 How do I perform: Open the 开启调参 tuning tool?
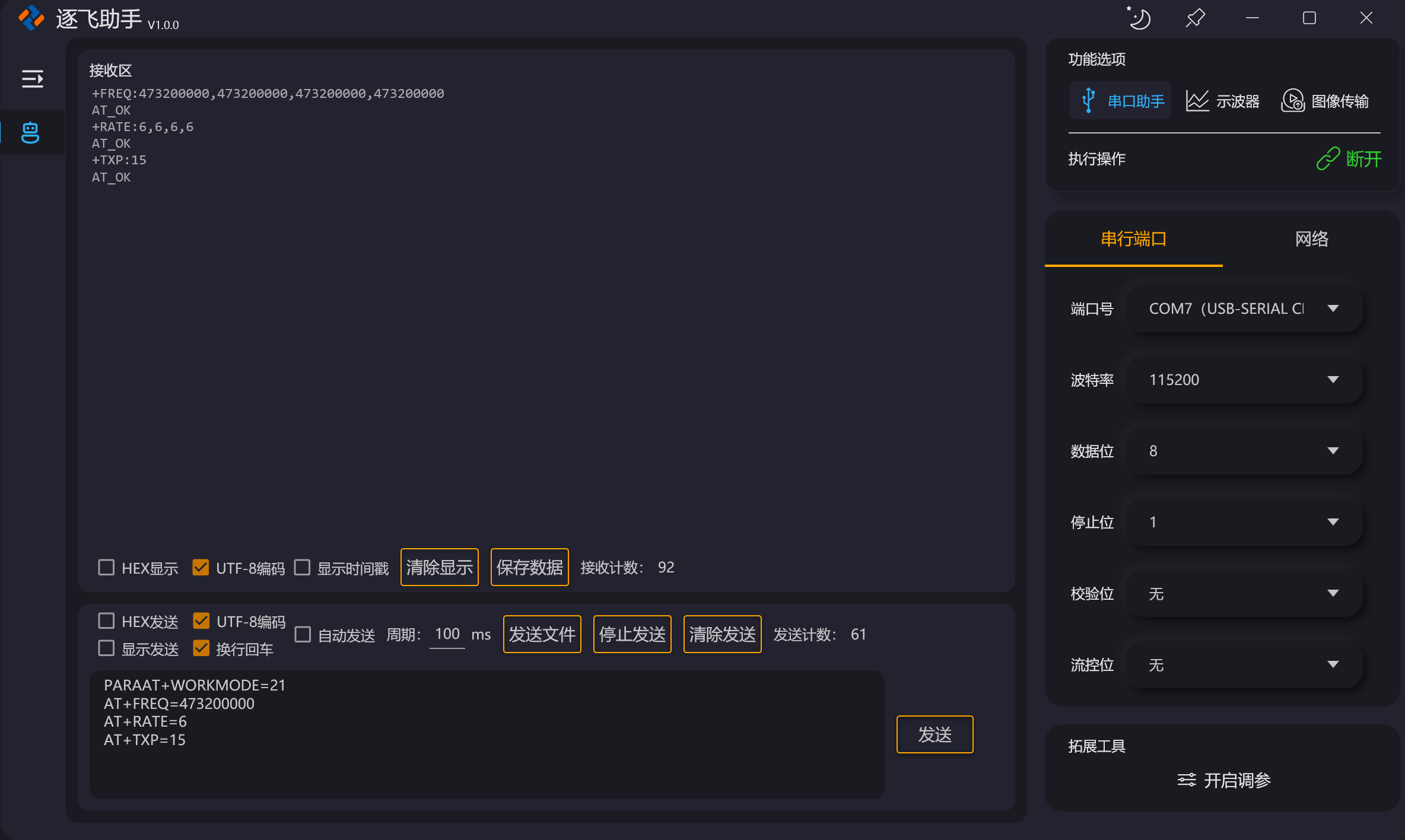point(1224,780)
